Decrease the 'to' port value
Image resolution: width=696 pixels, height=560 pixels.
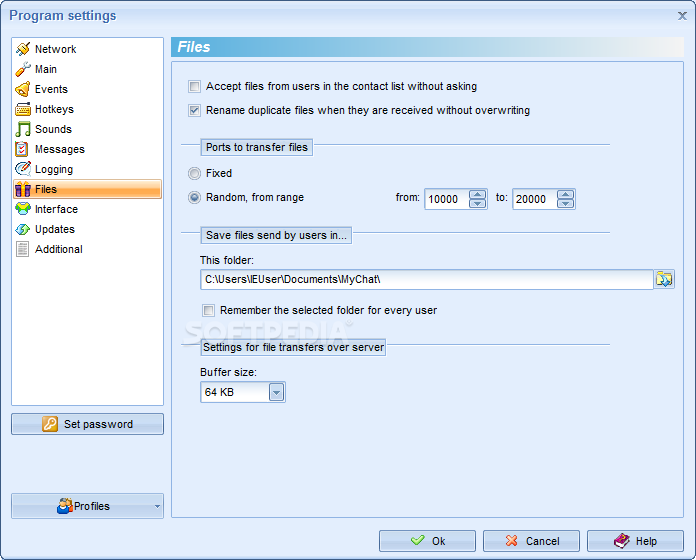click(566, 204)
